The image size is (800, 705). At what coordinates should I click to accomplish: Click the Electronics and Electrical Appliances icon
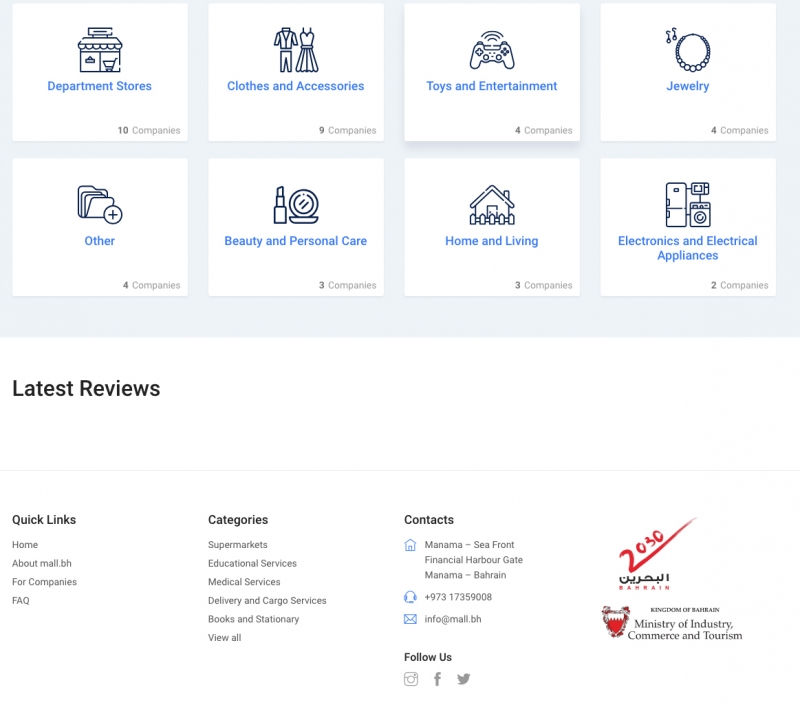(x=688, y=204)
